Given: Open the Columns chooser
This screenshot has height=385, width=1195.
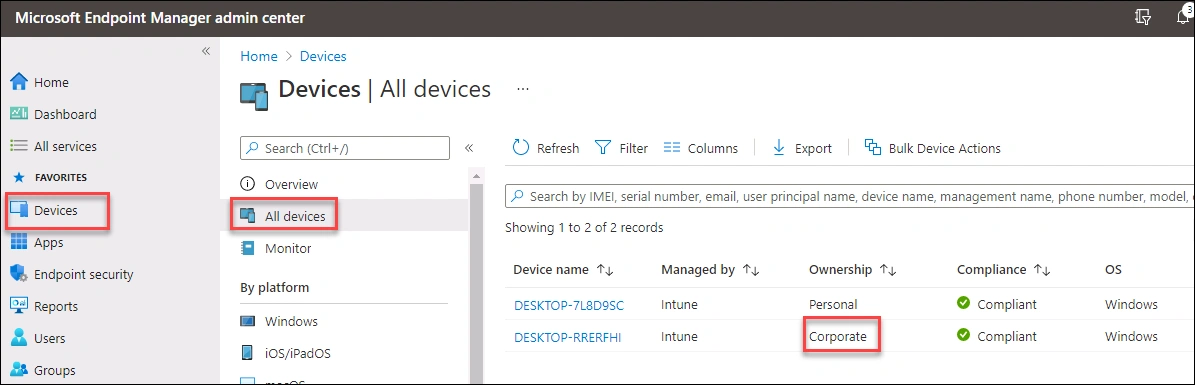Looking at the screenshot, I should (x=700, y=149).
